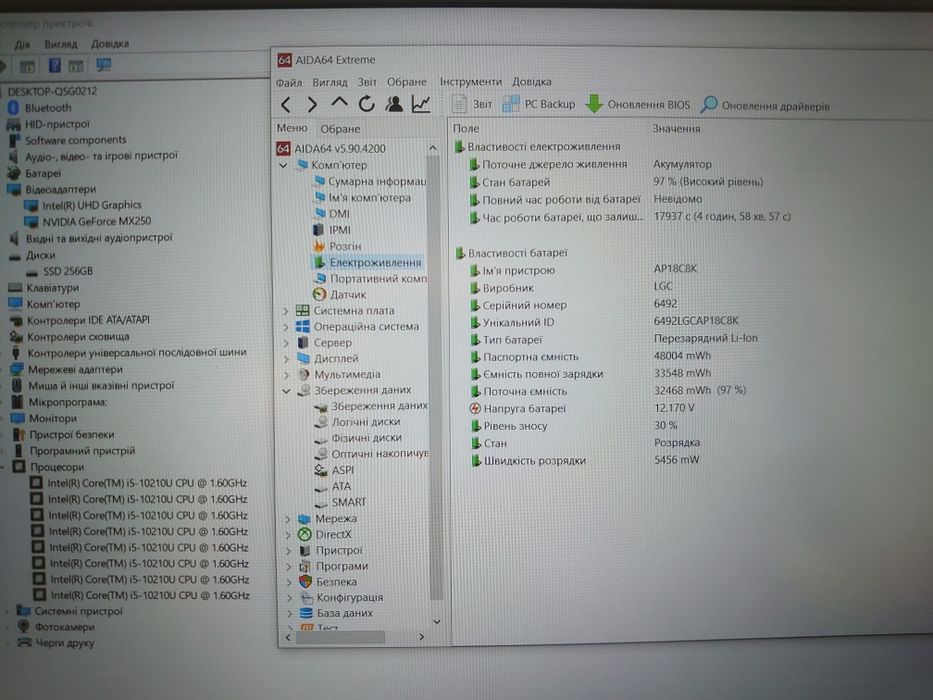Open the Обране menu in AIDA64

[407, 82]
